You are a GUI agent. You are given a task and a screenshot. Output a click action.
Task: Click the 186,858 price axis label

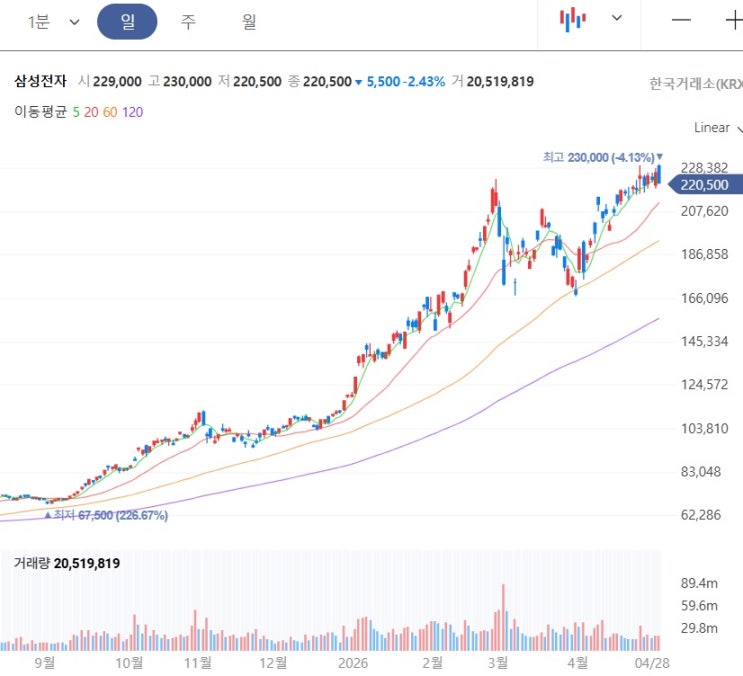coord(704,254)
